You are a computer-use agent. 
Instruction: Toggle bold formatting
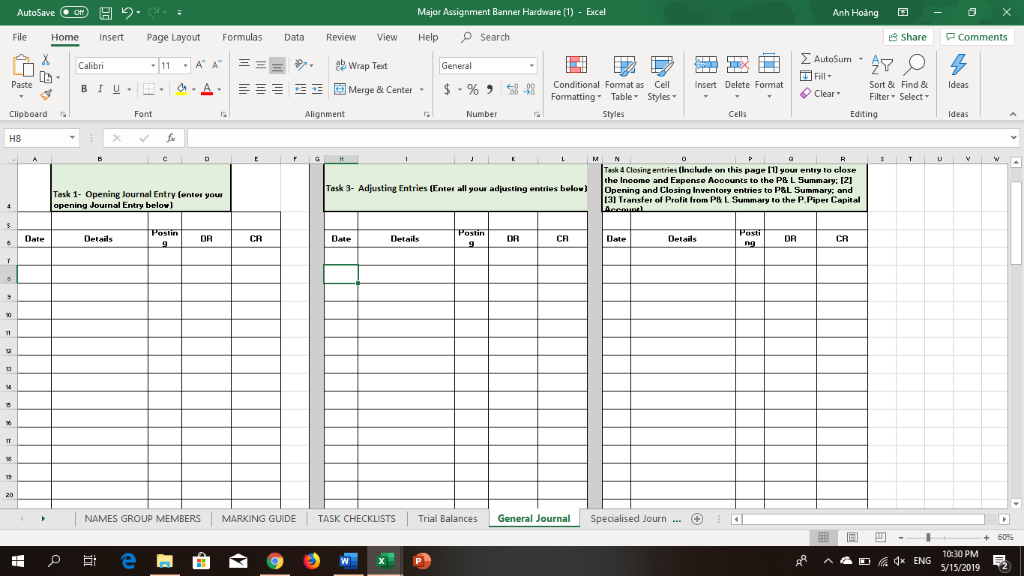point(83,89)
